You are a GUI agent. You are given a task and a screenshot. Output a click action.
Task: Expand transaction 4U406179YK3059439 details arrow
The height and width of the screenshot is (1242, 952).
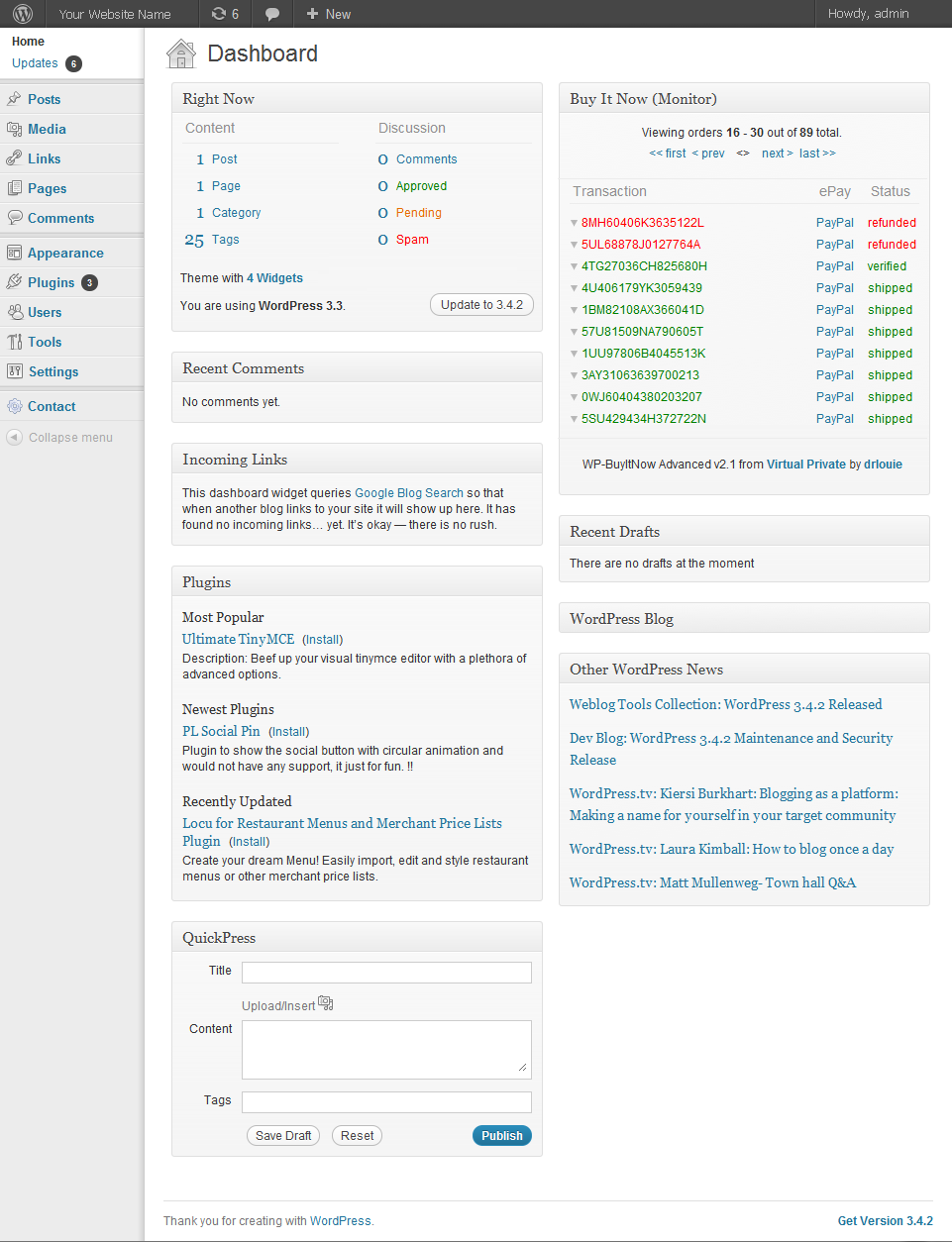tap(575, 288)
